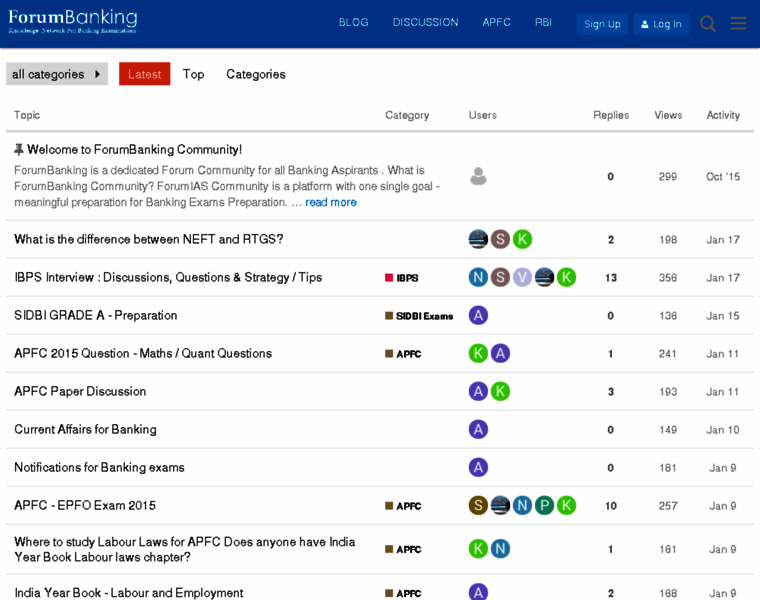
Task: Click view count 356 in IBPS Interview row
Action: 668,278
